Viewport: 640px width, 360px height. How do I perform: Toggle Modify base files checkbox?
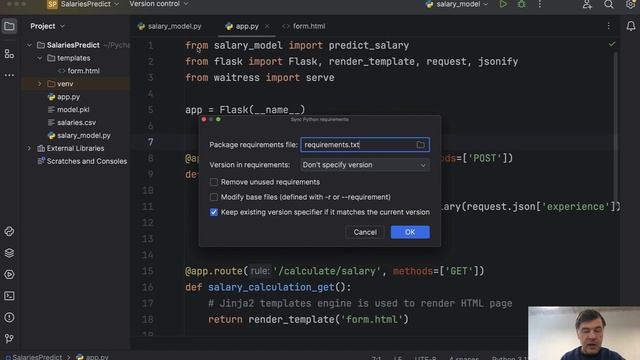[213, 197]
